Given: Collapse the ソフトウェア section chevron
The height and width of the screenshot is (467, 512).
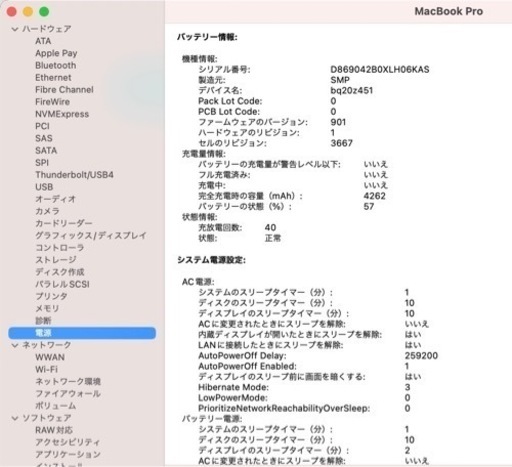Looking at the screenshot, I should pyautogui.click(x=15, y=418).
